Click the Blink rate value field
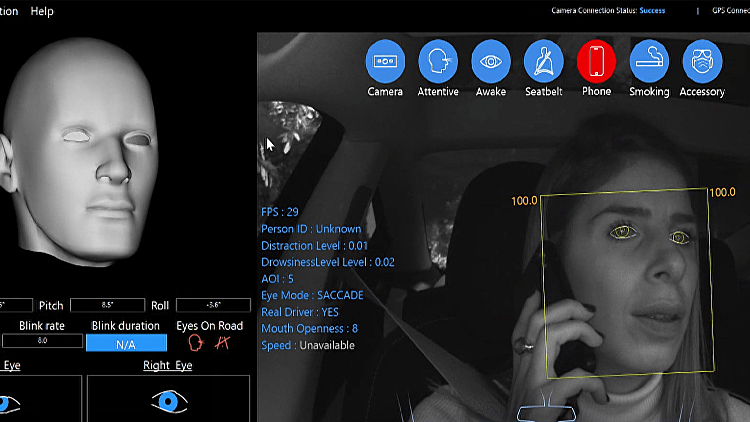Viewport: 750px width, 422px height. coord(42,341)
